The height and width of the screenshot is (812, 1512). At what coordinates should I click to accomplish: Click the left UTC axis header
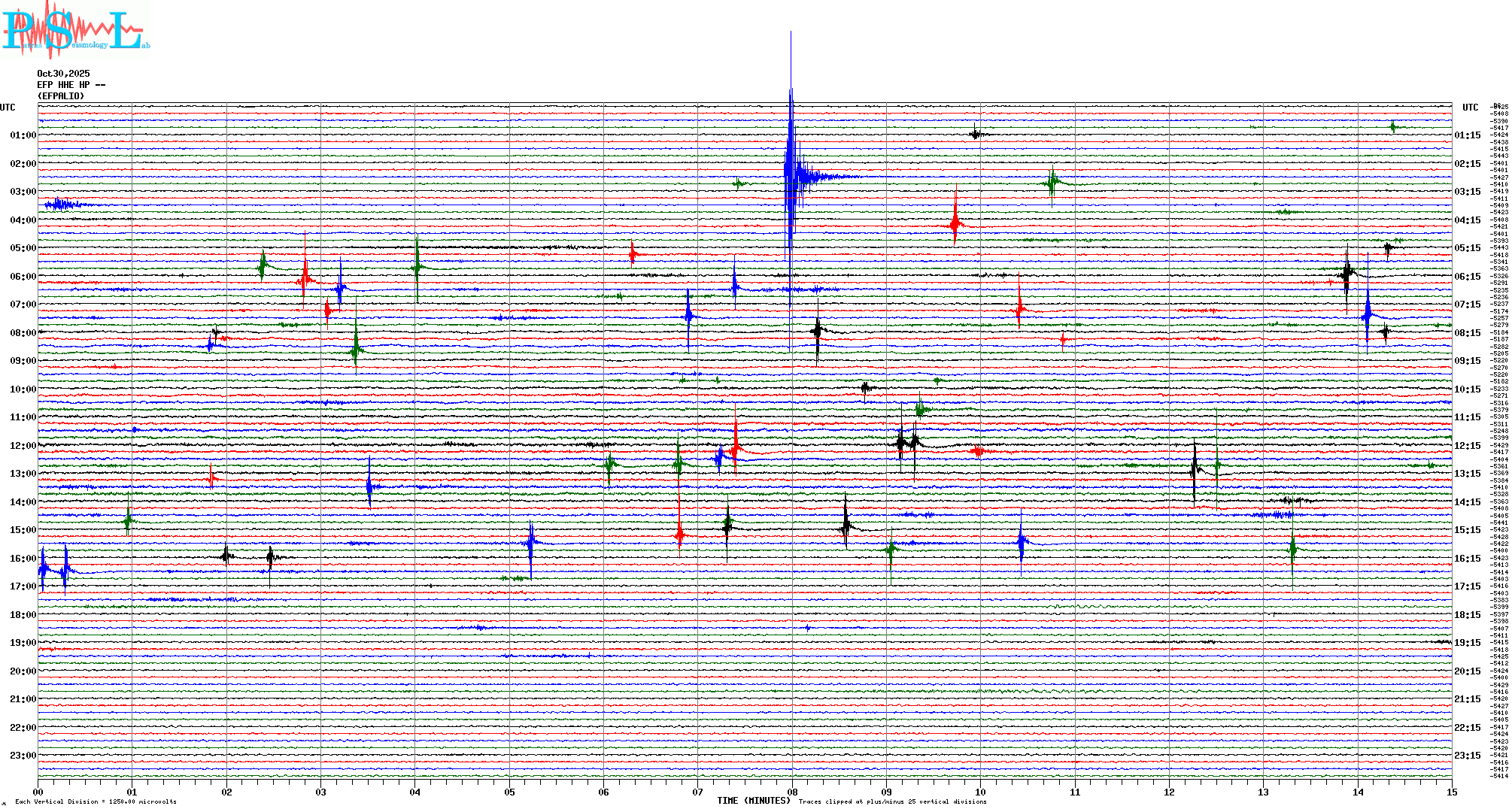pyautogui.click(x=8, y=108)
